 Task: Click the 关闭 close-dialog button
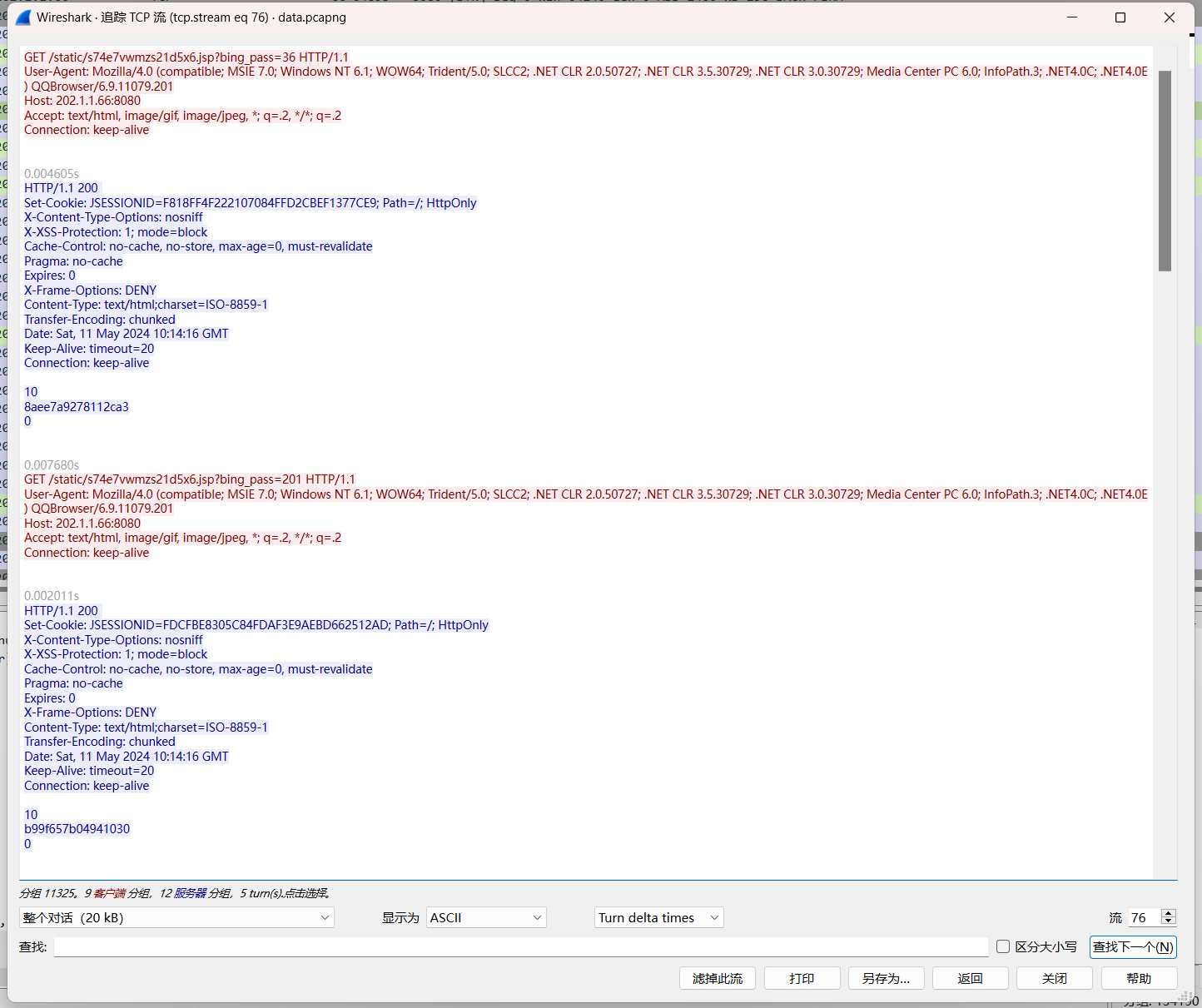(1054, 978)
